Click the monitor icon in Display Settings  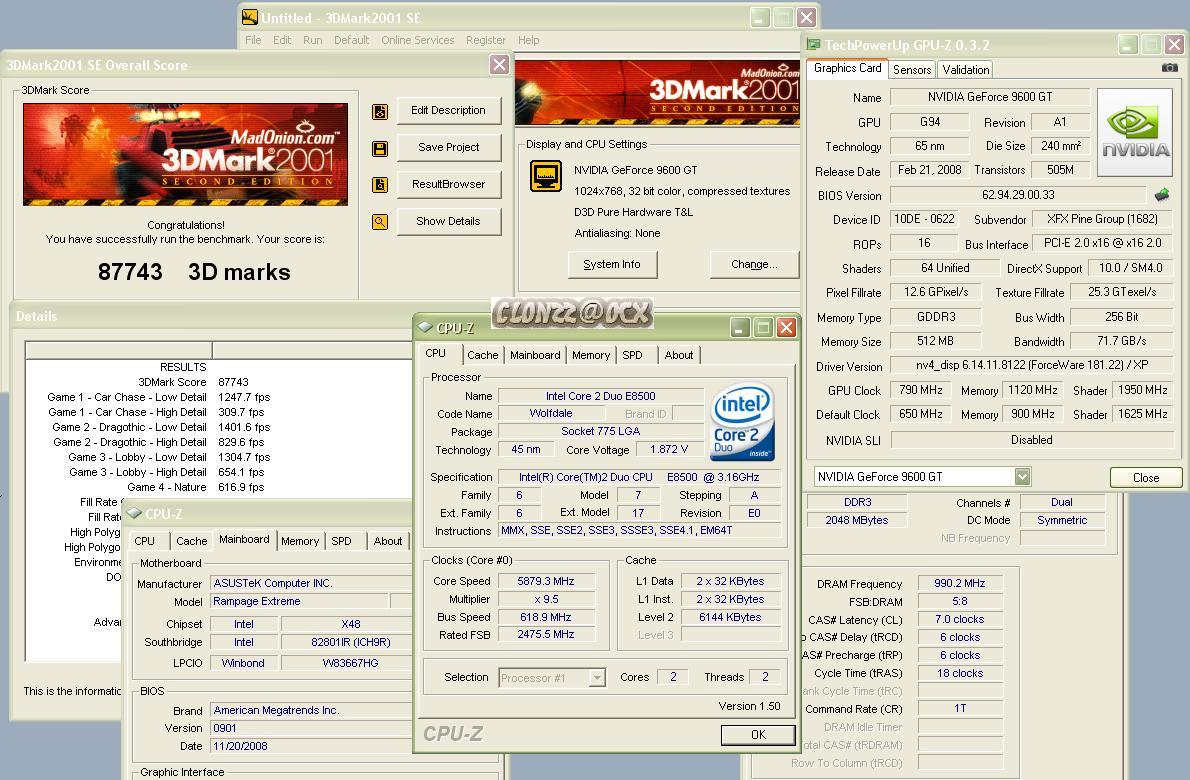(546, 176)
